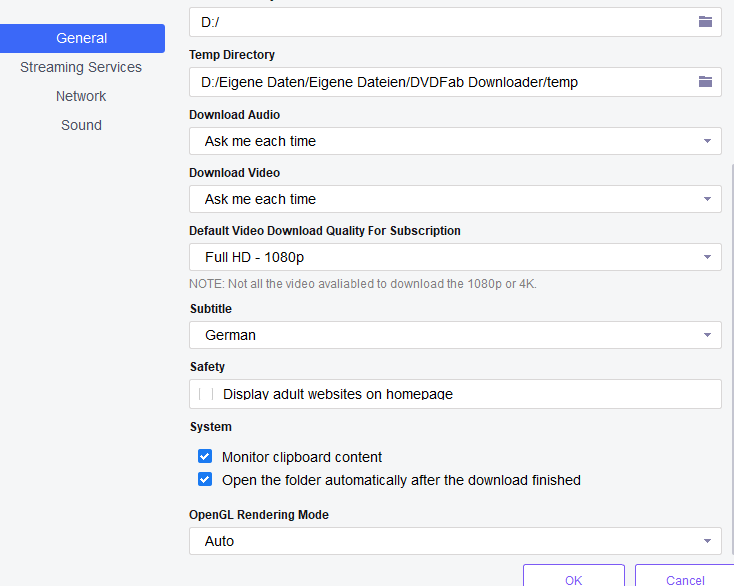
Task: Open the Default Video Download Quality dropdown
Action: click(x=455, y=257)
